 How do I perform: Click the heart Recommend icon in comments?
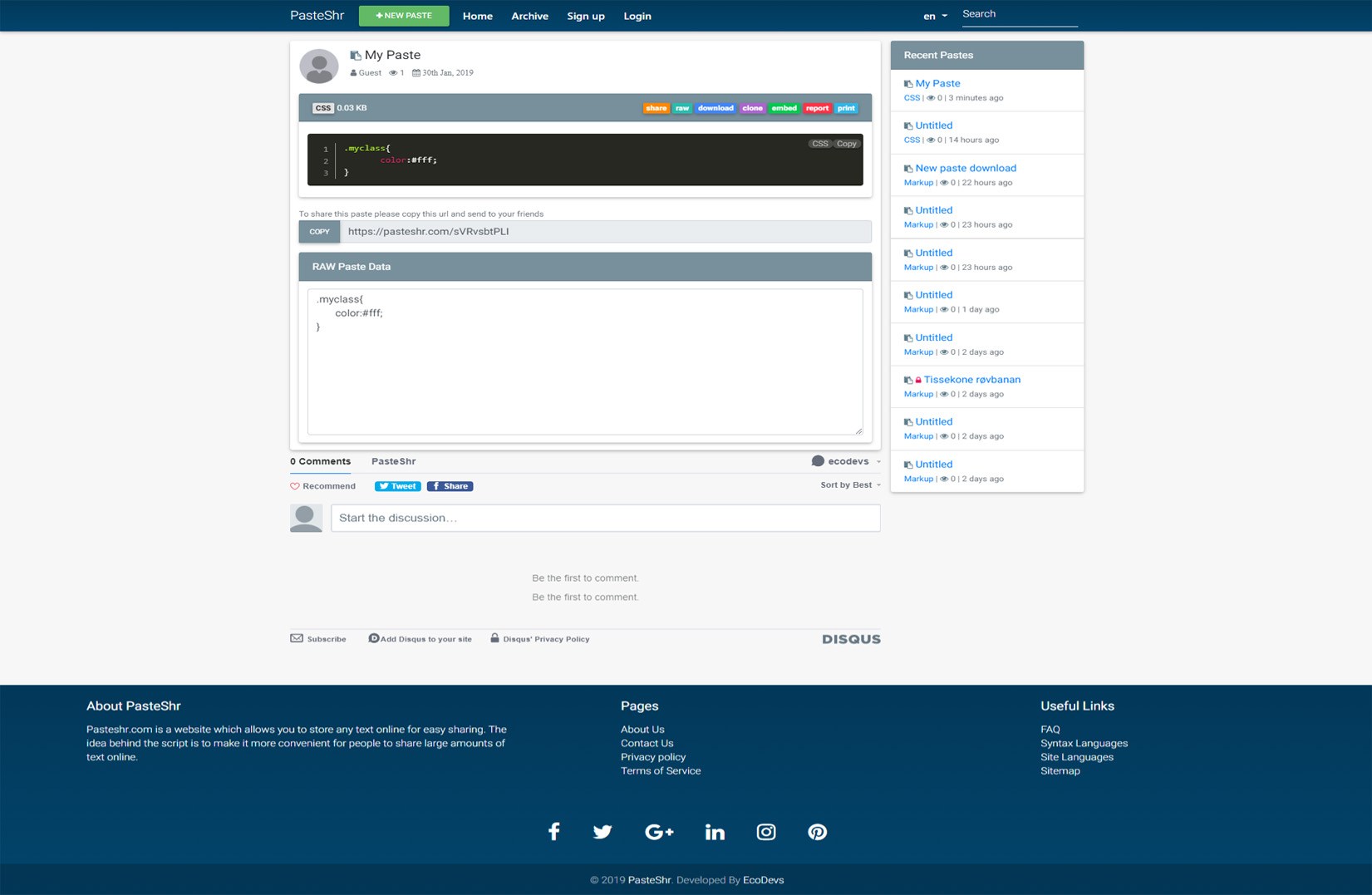294,486
